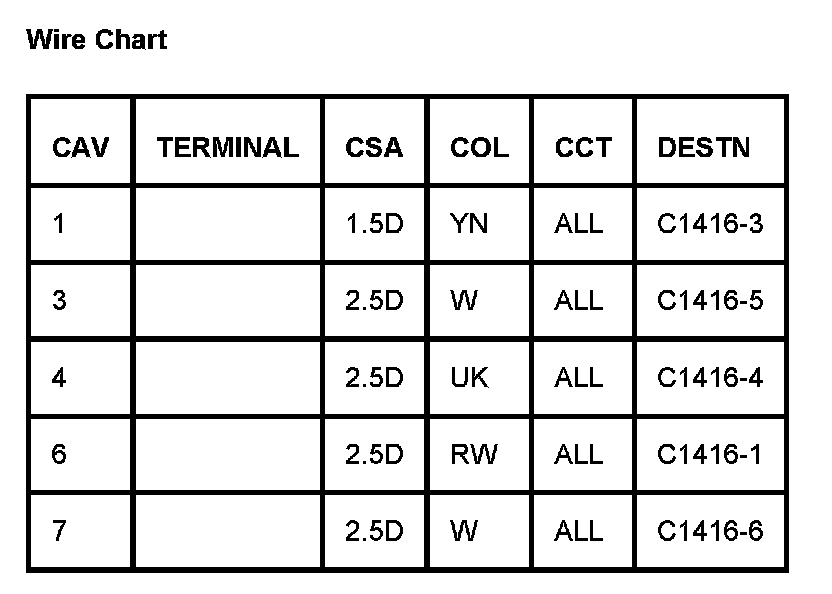Select the CAV column header
This screenshot has width=832, height=594.
(x=80, y=148)
